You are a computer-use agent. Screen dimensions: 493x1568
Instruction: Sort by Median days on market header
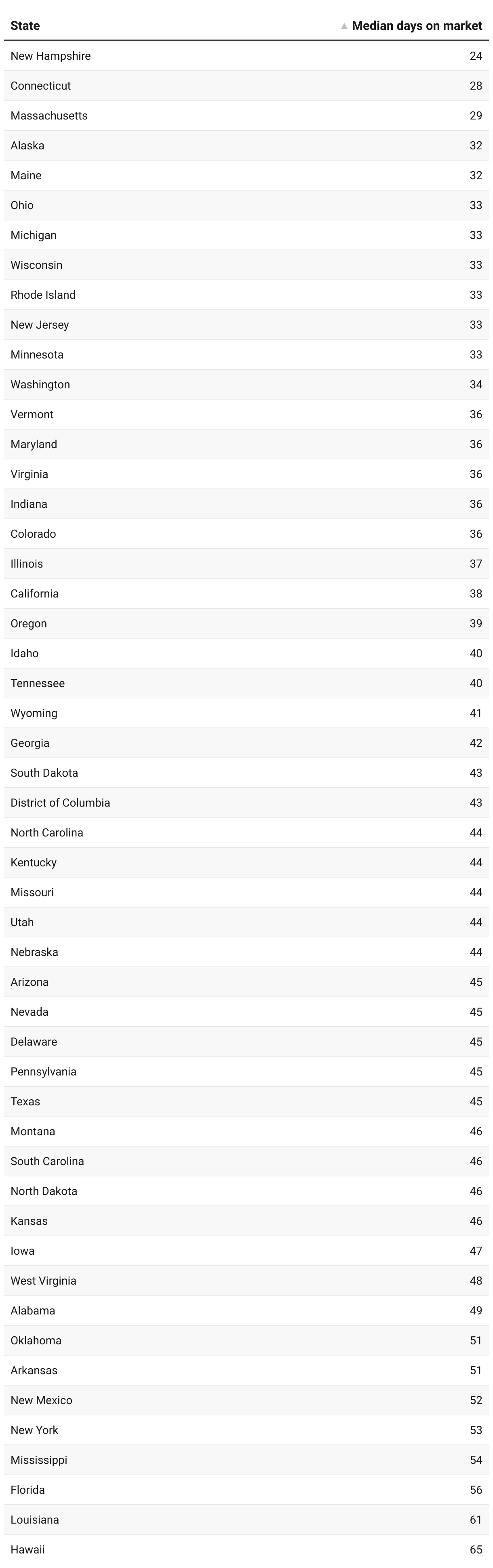(x=417, y=25)
